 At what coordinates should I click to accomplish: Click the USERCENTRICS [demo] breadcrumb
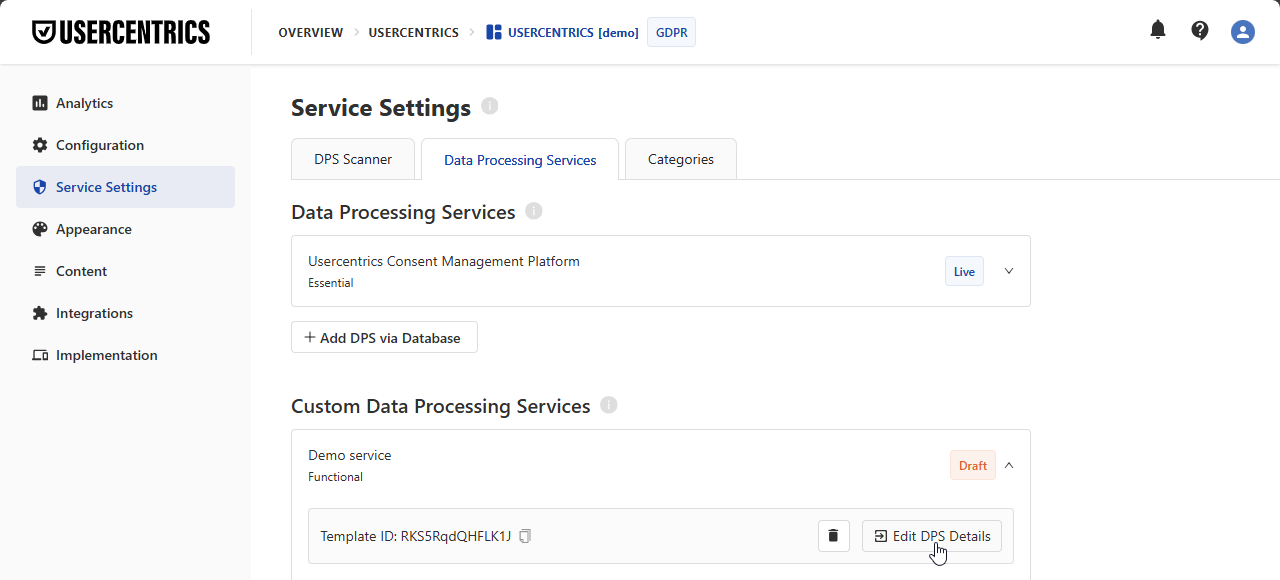click(573, 33)
